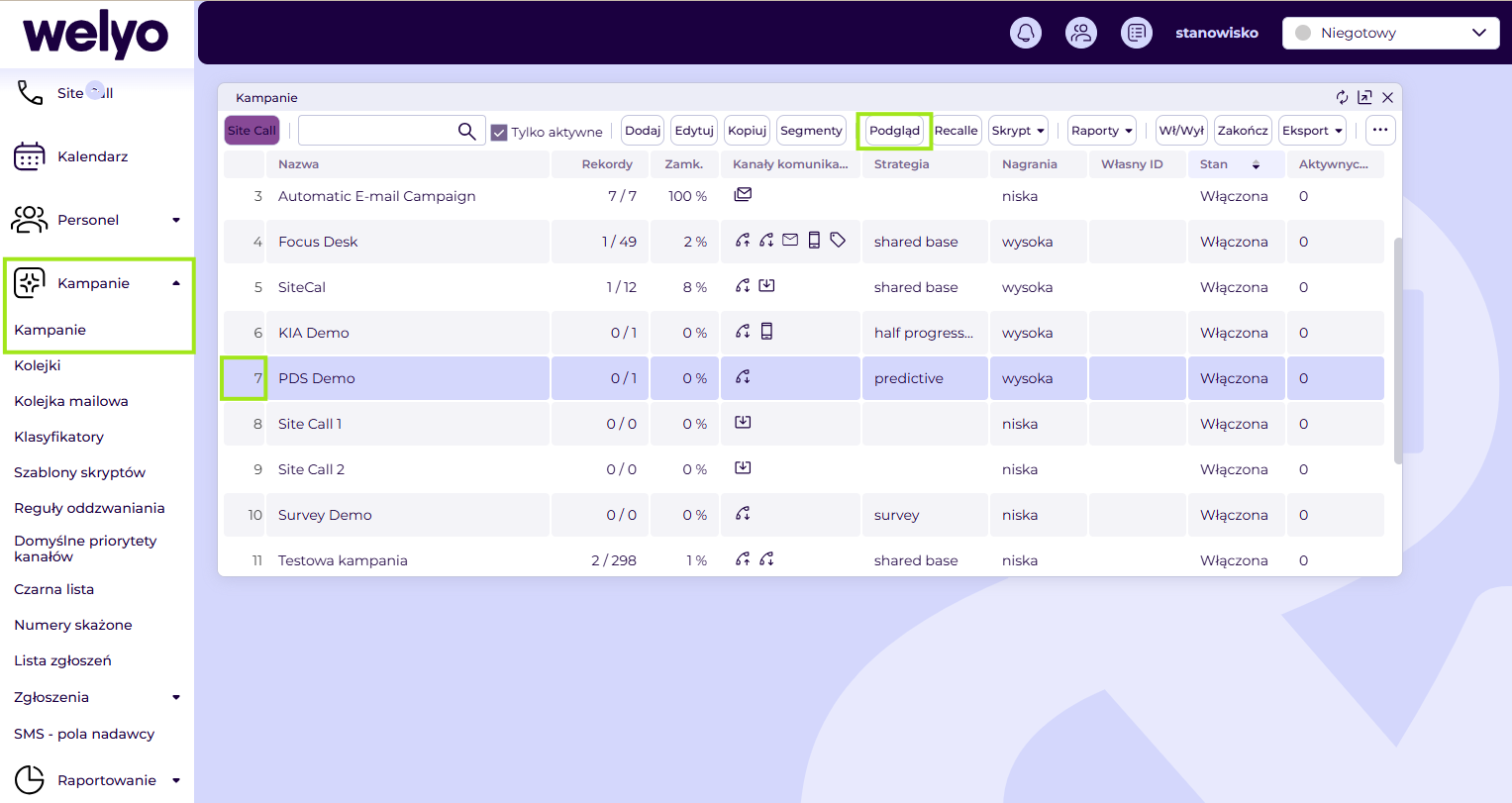Click the e-mail channel icon in Automatic E-mail Campaign row
The width and height of the screenshot is (1512, 803).
(x=743, y=195)
